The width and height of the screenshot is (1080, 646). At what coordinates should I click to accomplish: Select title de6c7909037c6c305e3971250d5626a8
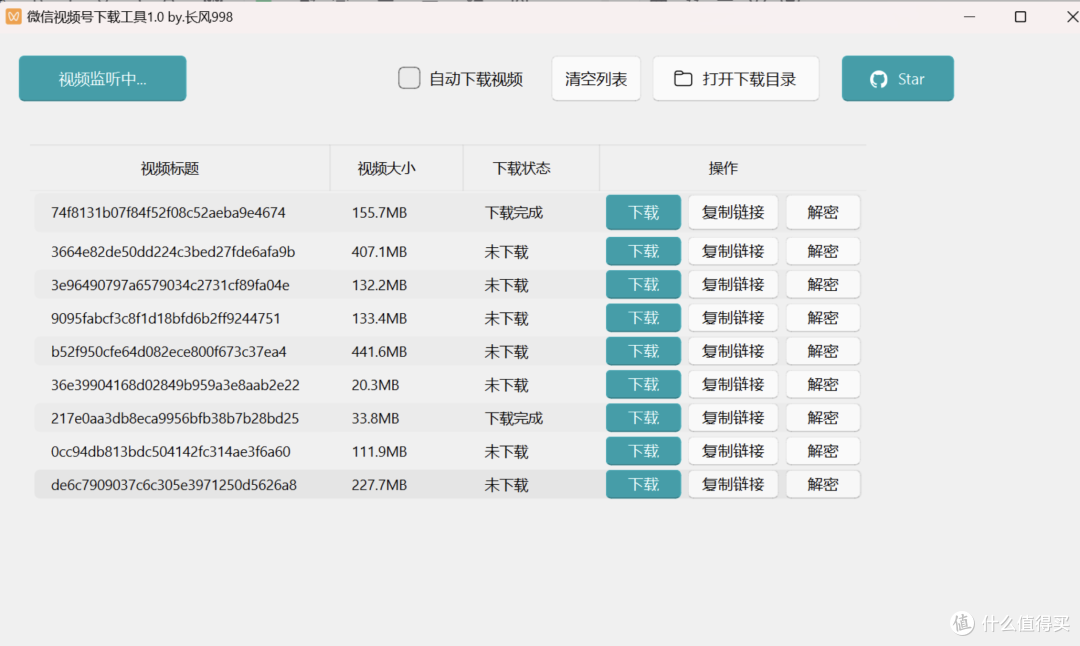[174, 485]
